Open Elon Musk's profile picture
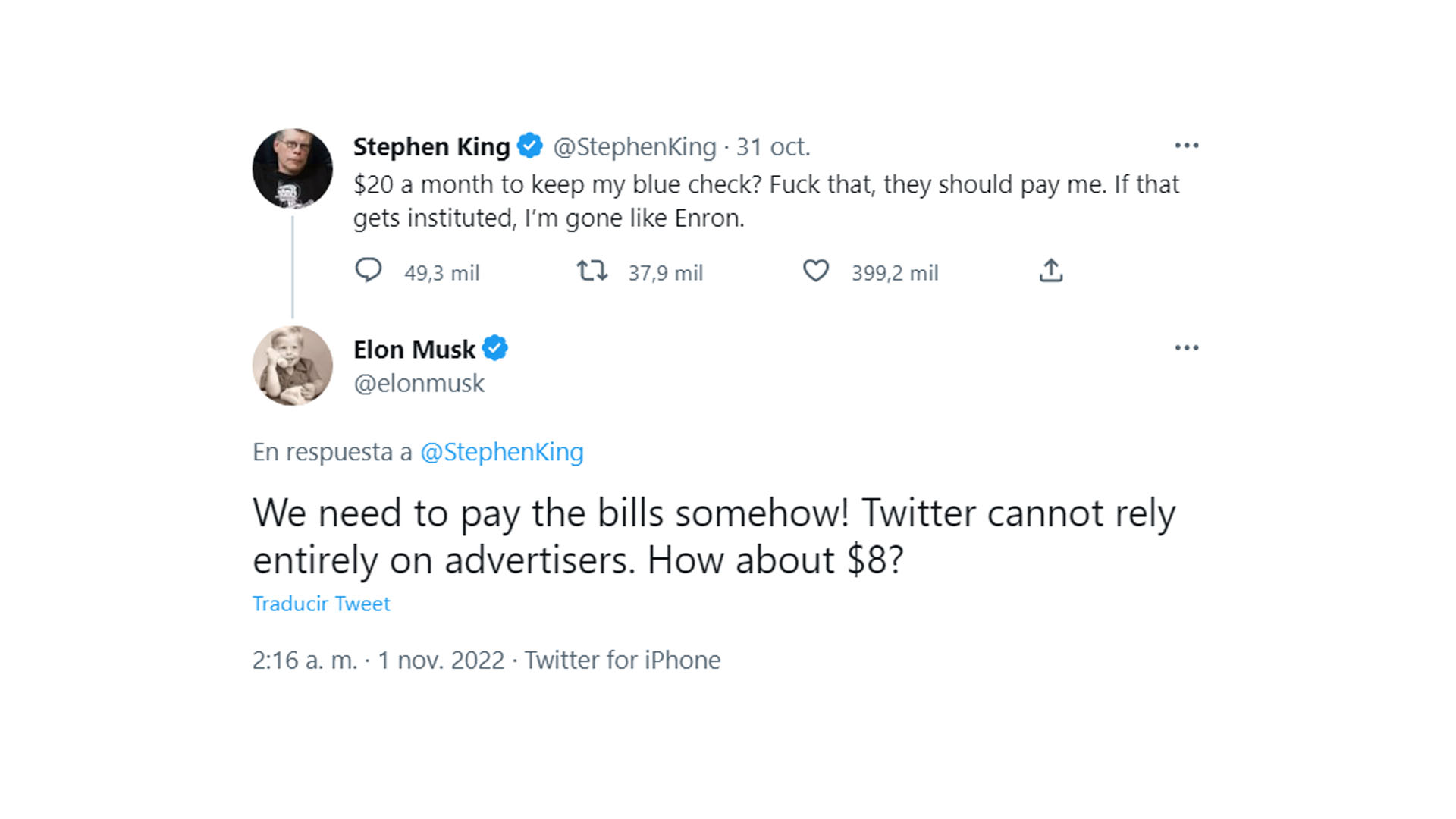Viewport: 1456px width, 819px height. 293,366
